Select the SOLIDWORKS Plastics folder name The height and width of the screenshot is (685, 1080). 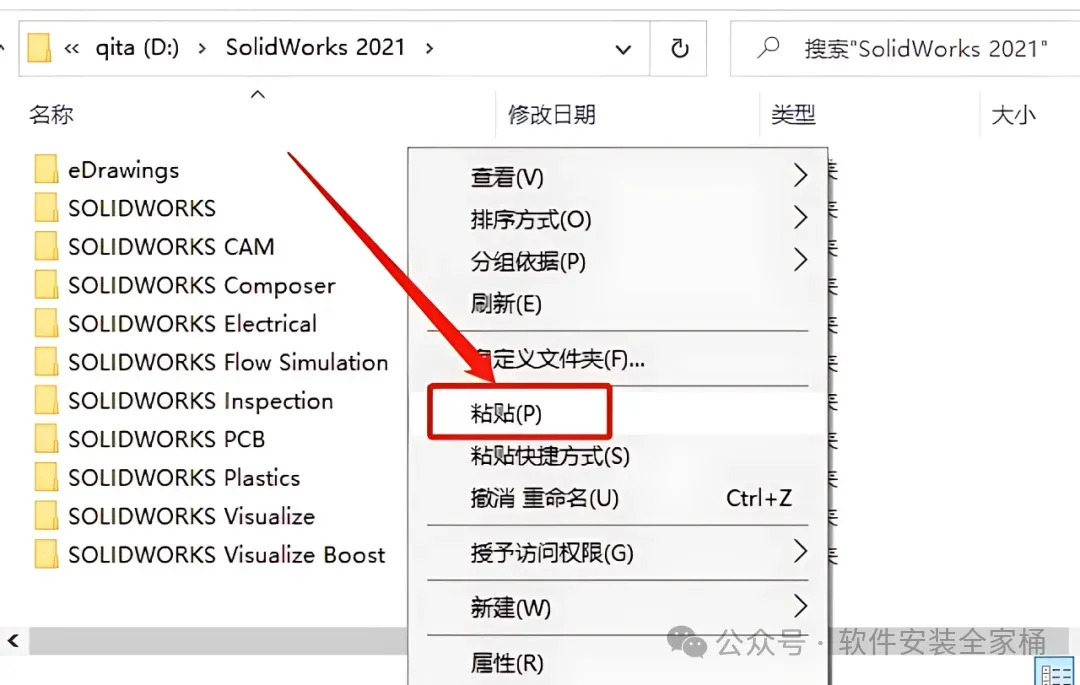(x=184, y=478)
